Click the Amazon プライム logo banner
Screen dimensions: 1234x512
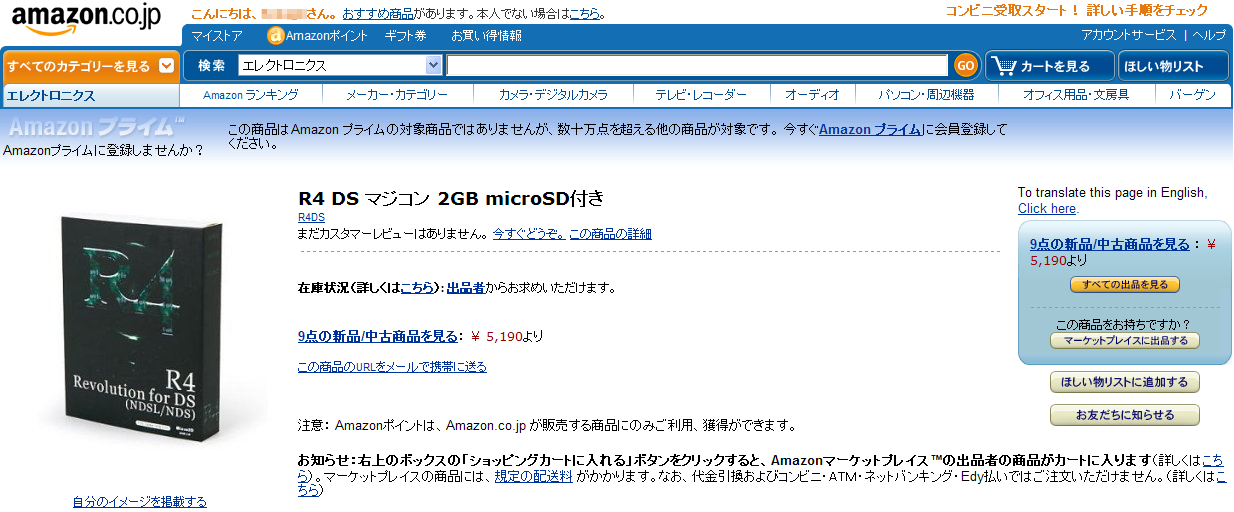96,127
